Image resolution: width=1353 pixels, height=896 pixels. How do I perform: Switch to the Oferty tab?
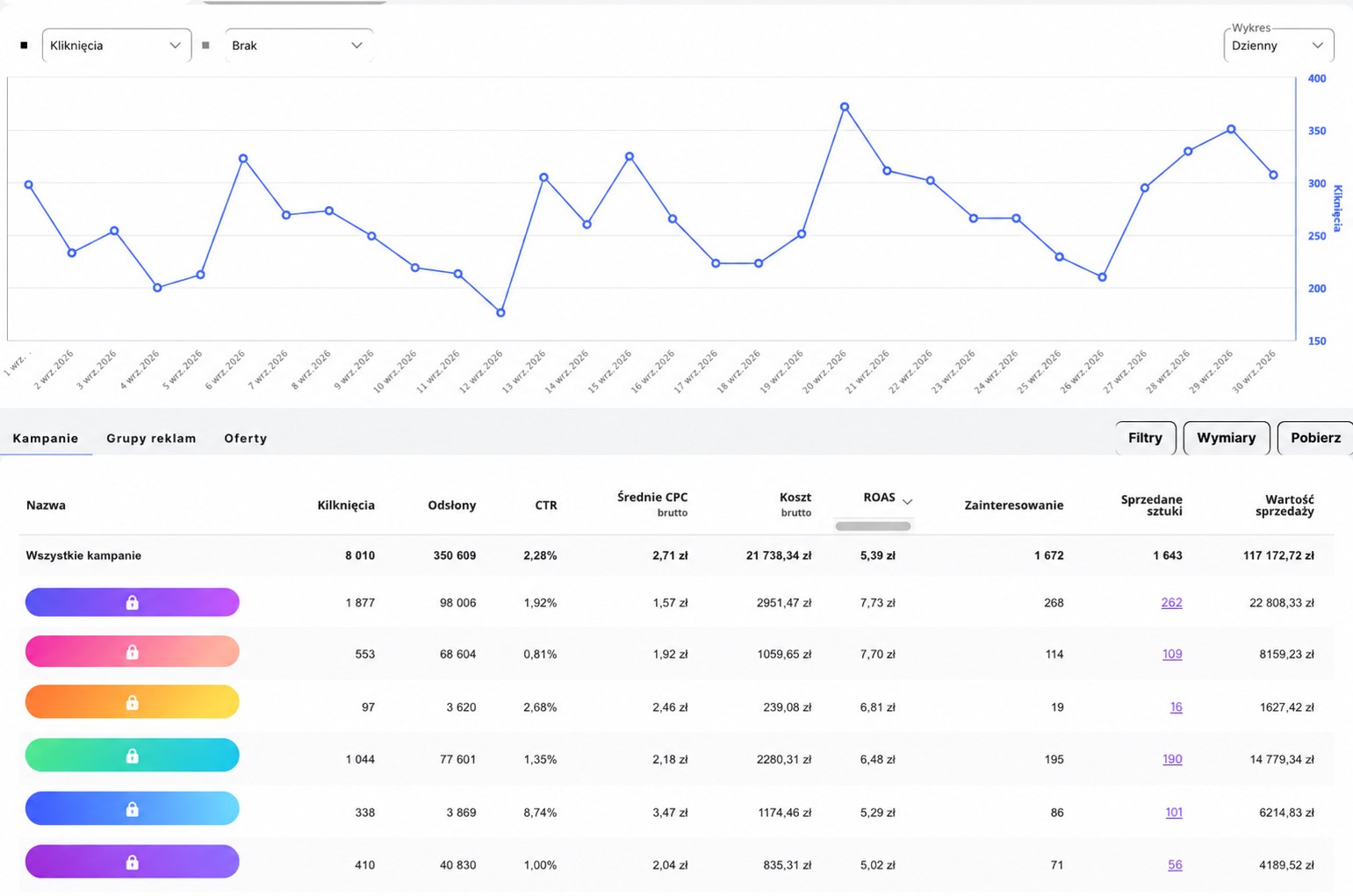[245, 438]
